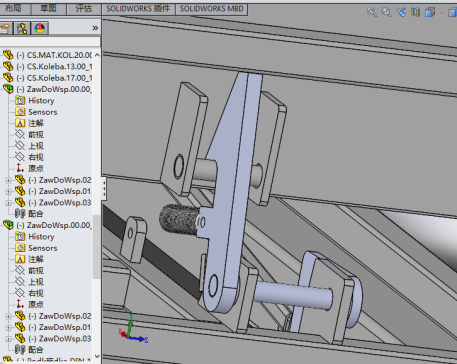
Task: Select History under upper ZawDoWsp.00.00 assembly
Action: [x=35, y=100]
